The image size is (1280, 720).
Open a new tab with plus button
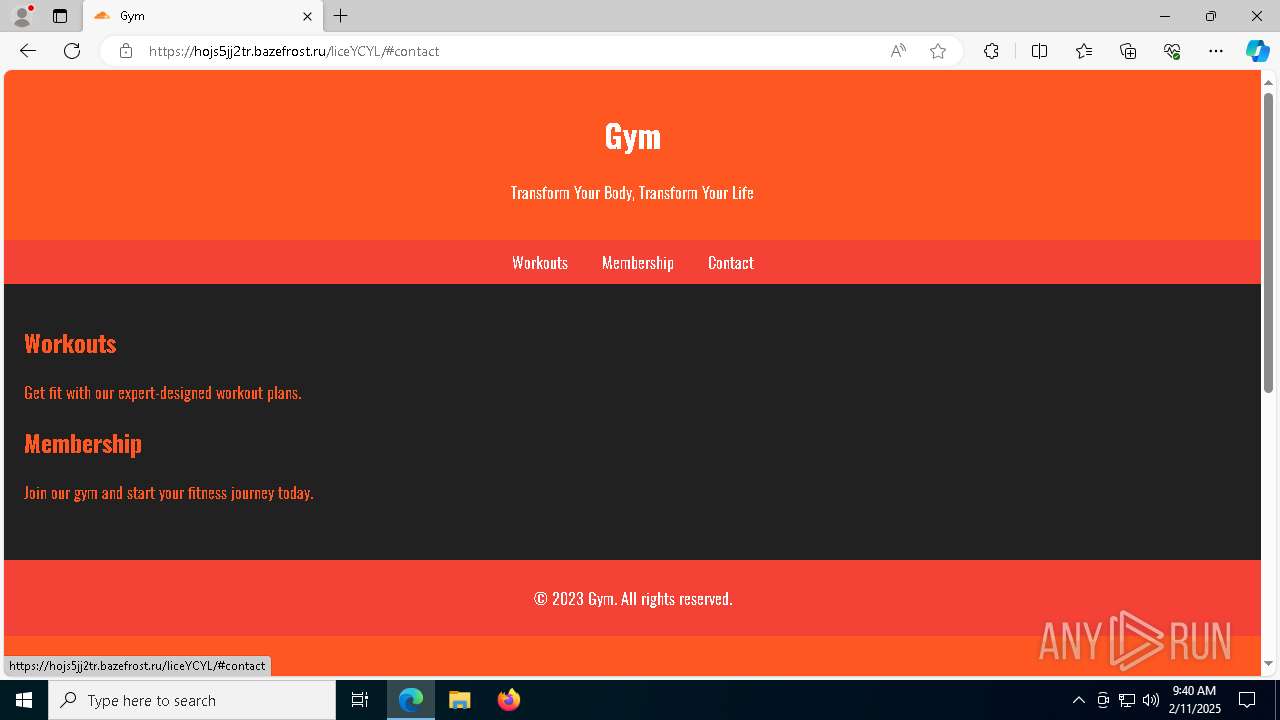coord(341,16)
